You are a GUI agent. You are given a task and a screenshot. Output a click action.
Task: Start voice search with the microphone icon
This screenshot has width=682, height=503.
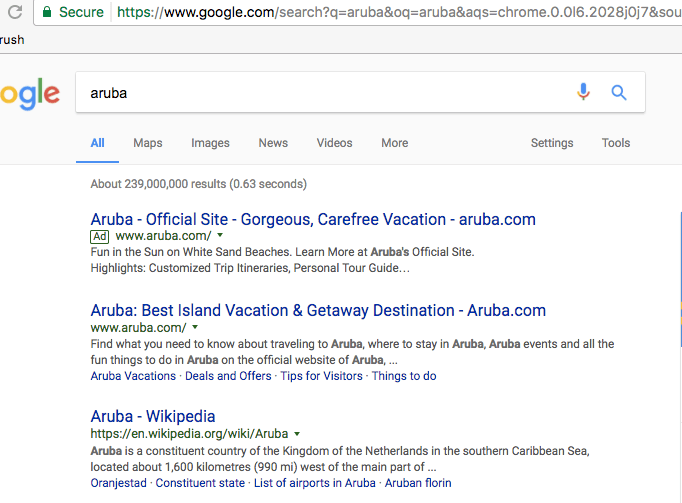(583, 92)
